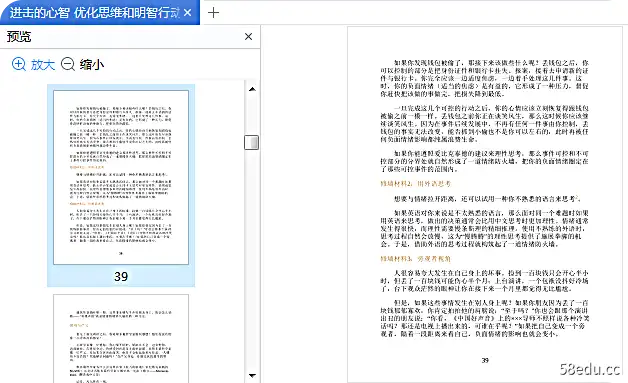Click the thumbnail scrollbar up arrow

click(x=252, y=89)
